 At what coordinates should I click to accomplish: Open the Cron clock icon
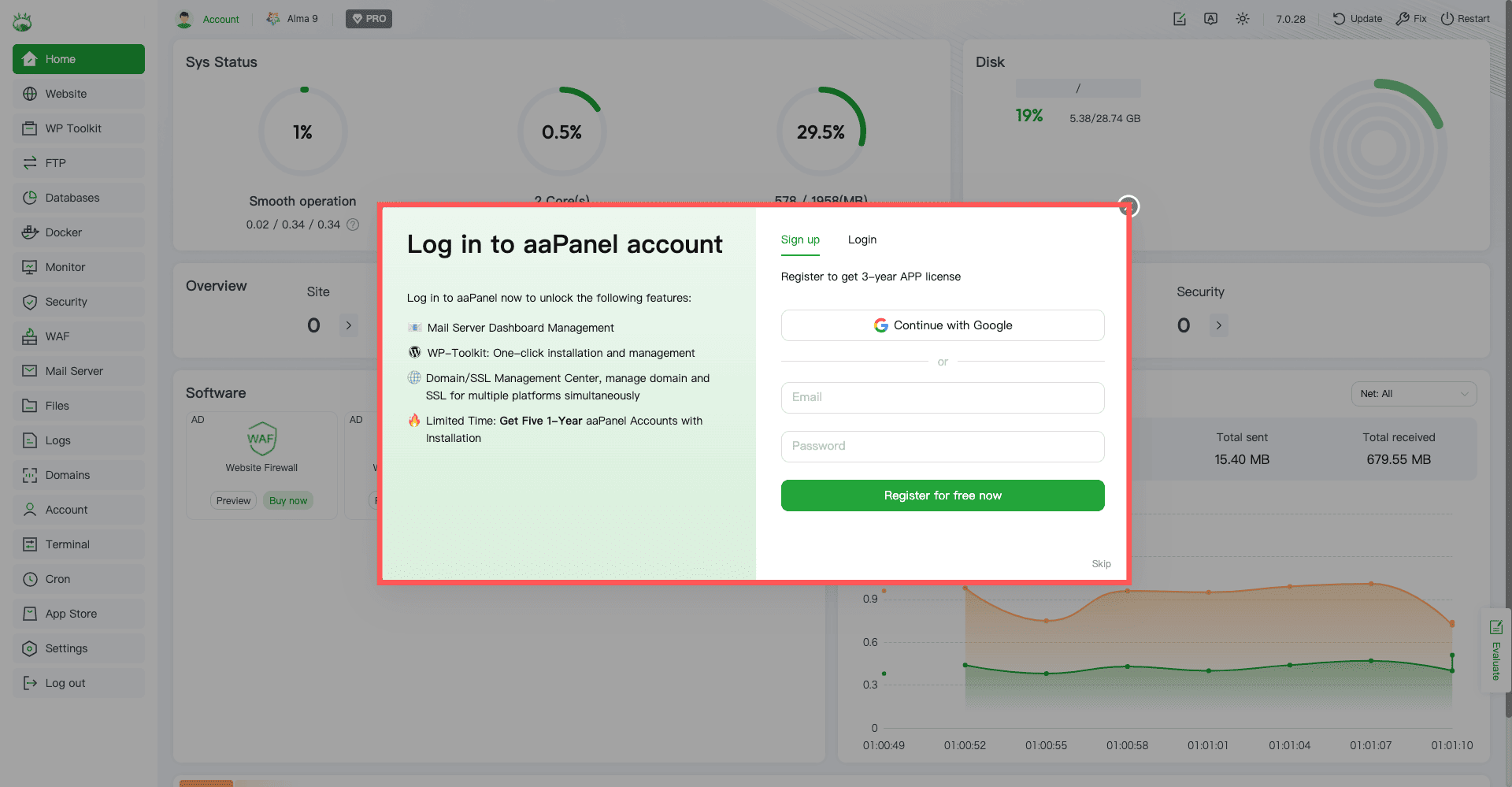point(30,579)
